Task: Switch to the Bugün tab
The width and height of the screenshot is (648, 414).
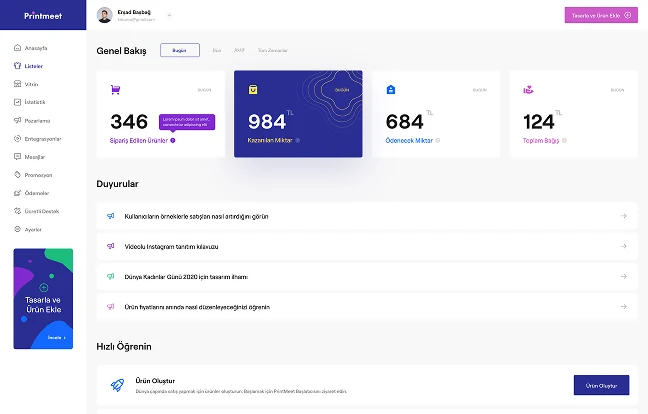Action: (180, 50)
